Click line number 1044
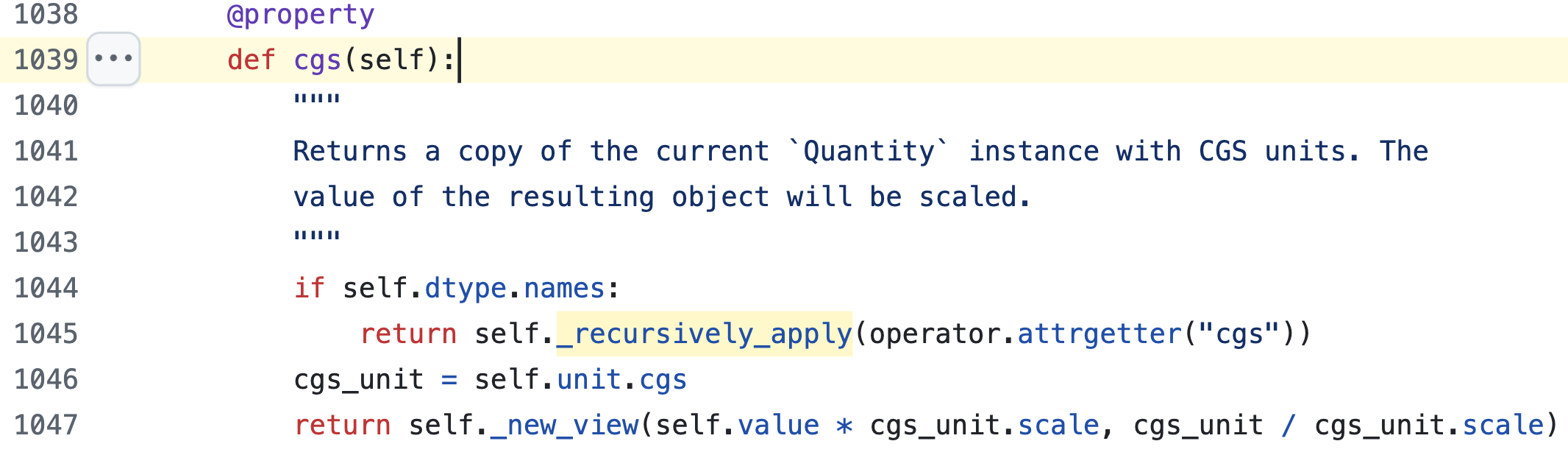 coord(46,288)
